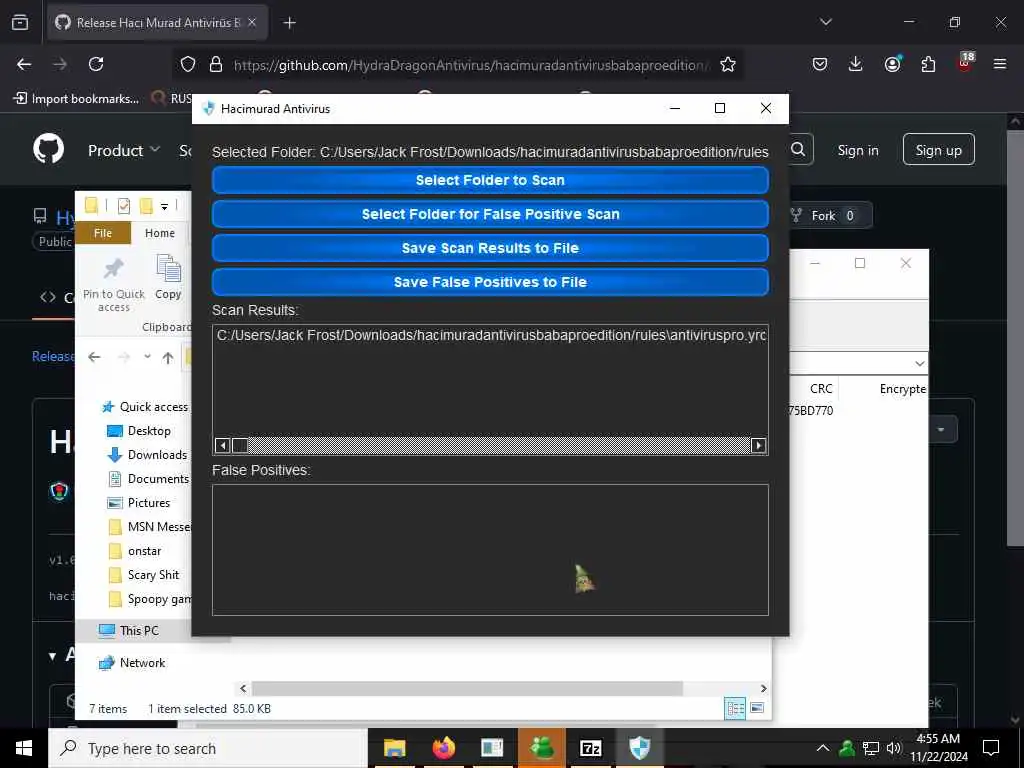The height and width of the screenshot is (768, 1024).
Task: Show hidden system tray icons
Action: [823, 748]
